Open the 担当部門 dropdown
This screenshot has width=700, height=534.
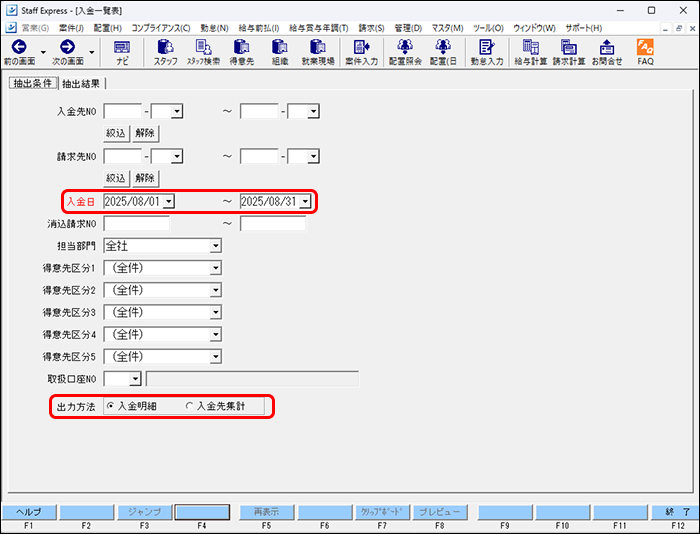216,246
